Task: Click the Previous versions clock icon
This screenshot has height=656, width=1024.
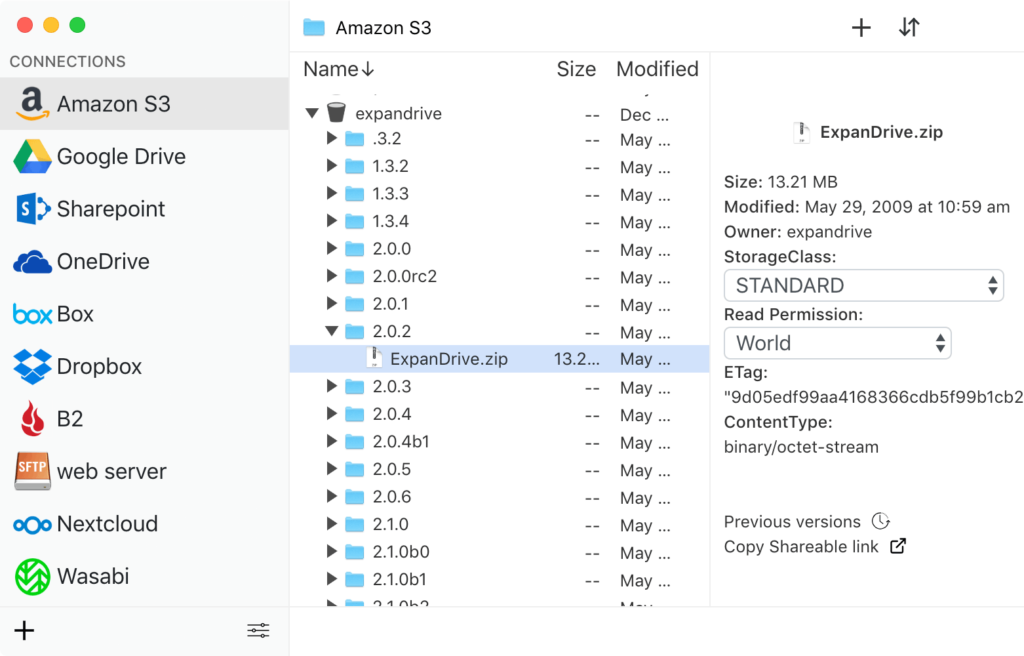Action: click(x=880, y=521)
